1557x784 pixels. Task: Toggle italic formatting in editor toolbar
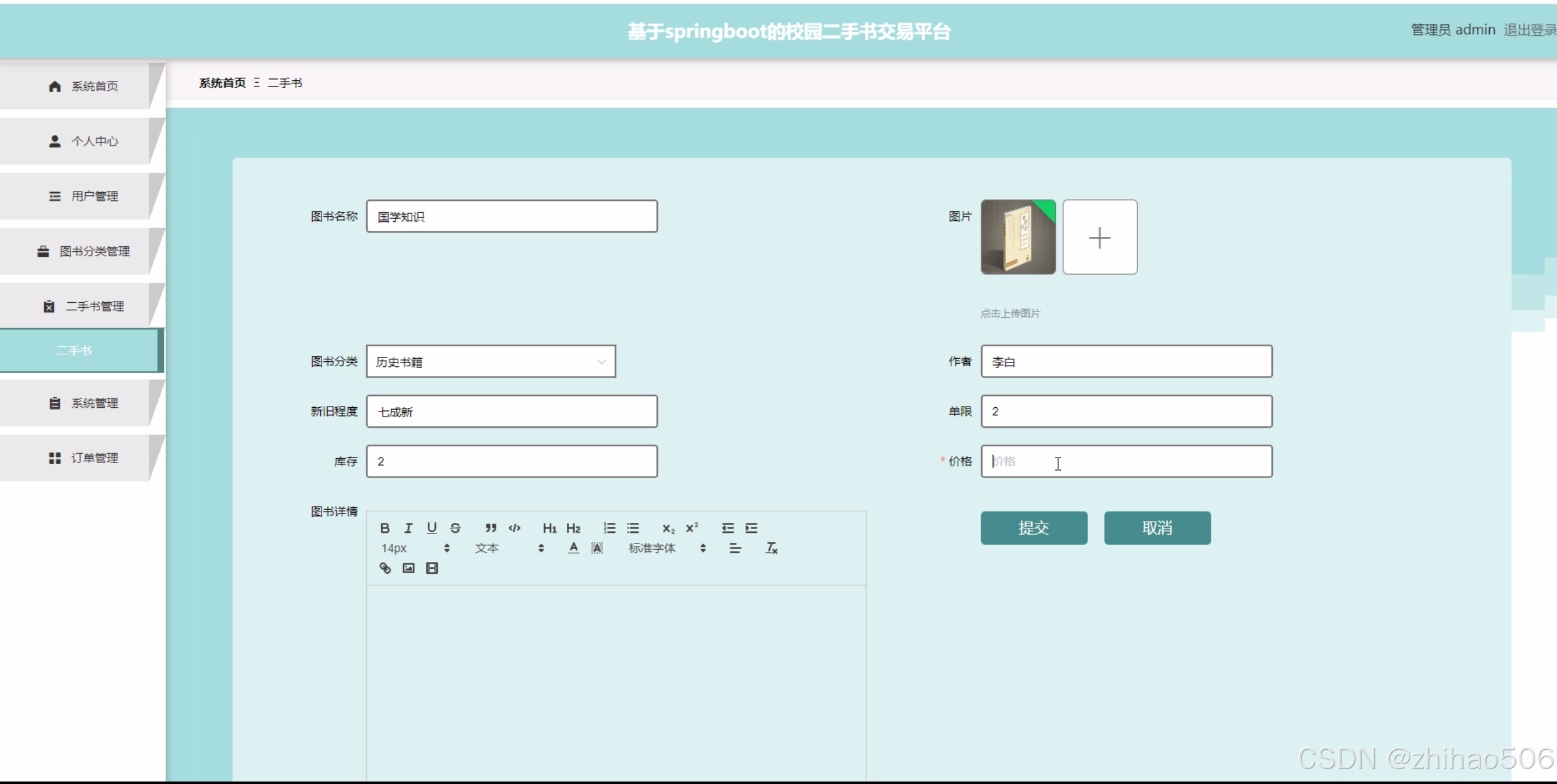408,528
